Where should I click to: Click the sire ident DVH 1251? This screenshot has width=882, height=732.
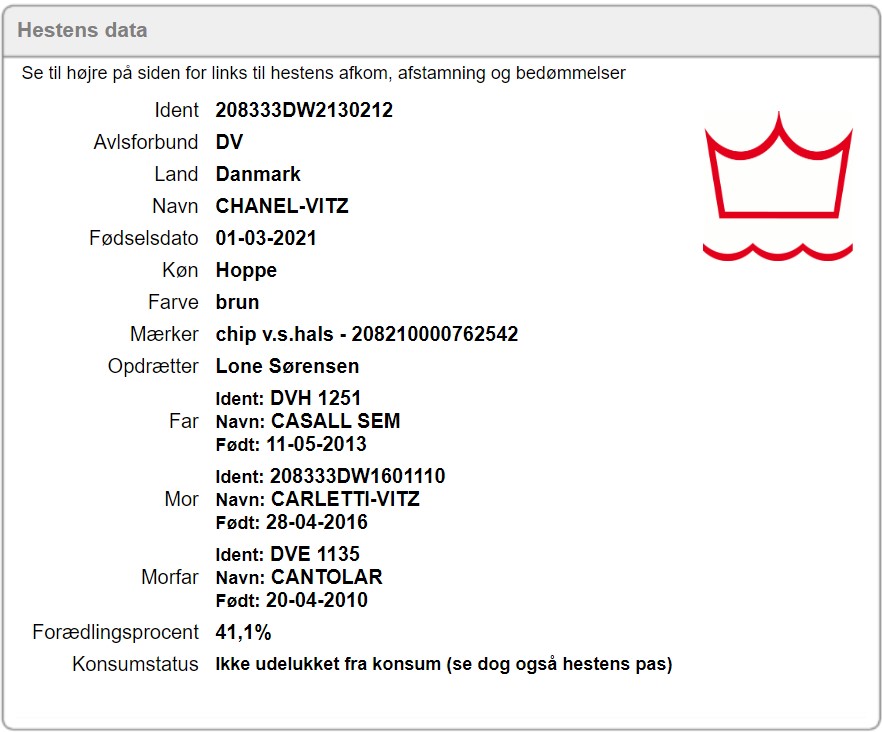coord(315,399)
